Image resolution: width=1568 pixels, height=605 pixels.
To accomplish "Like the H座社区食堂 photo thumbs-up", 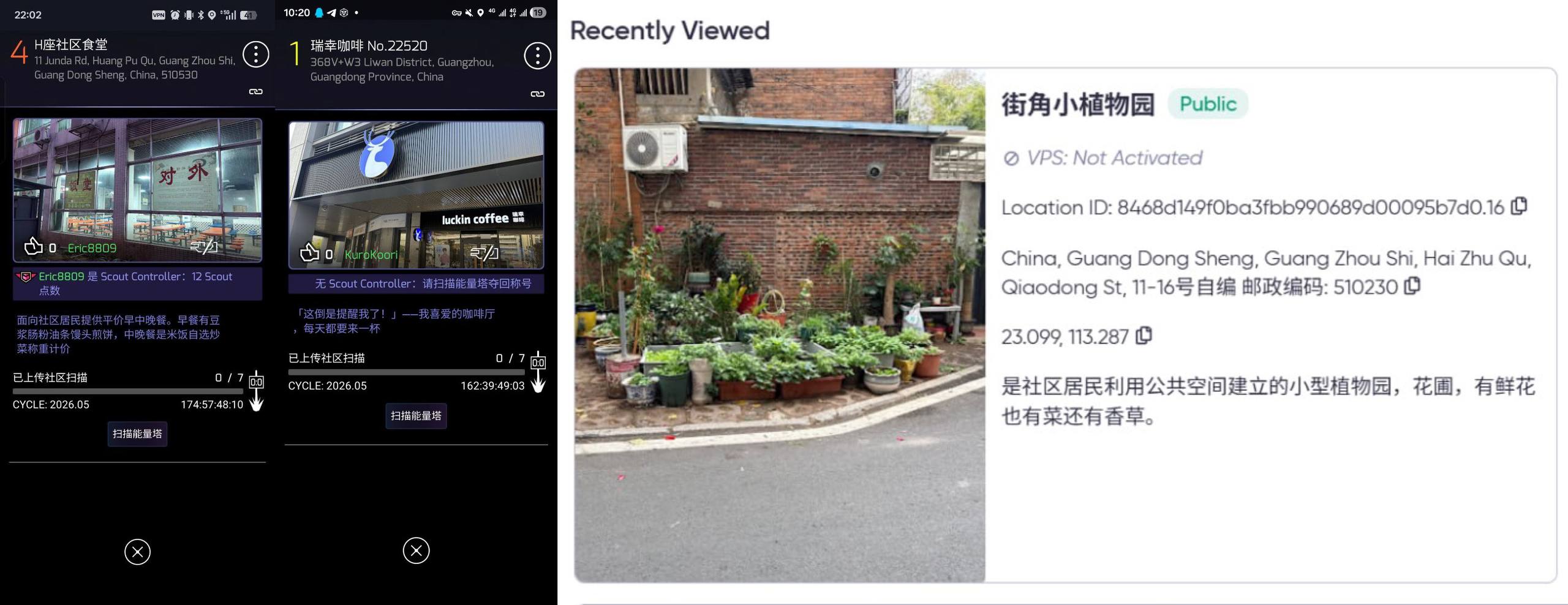I will 33,246.
